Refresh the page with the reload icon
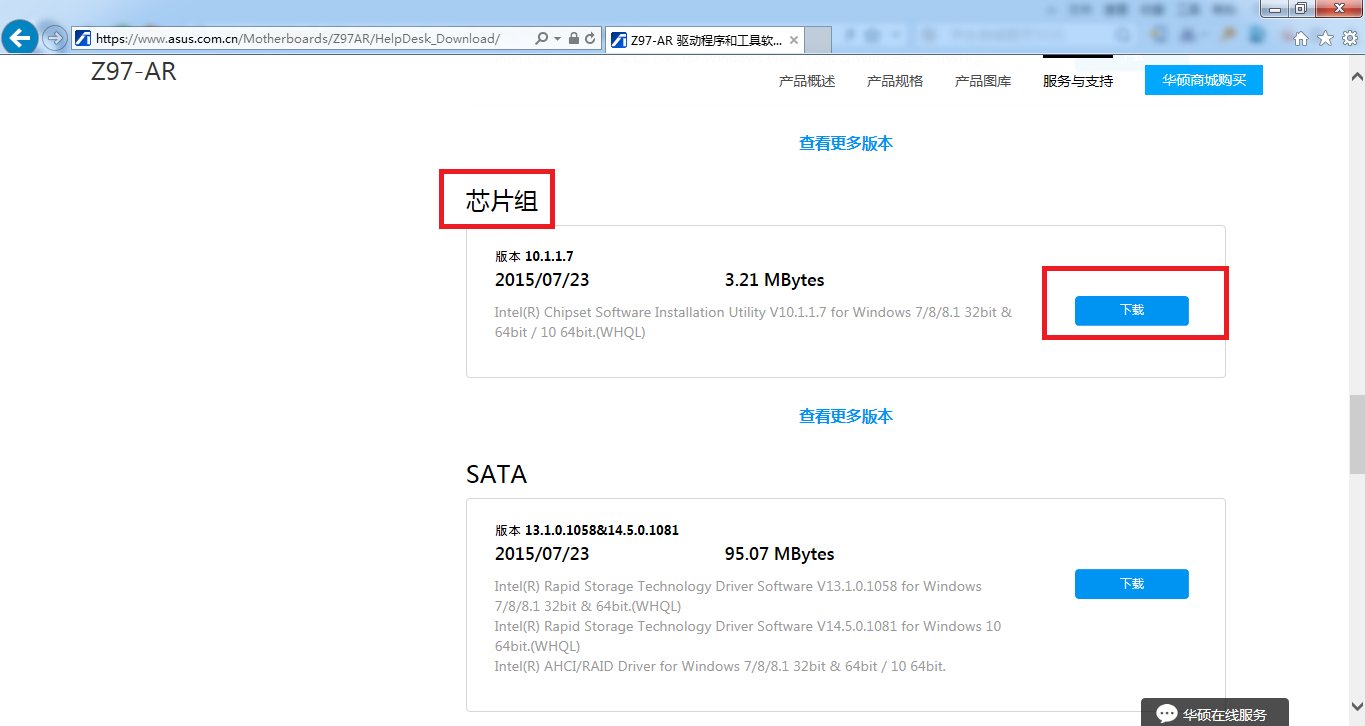Image resolution: width=1365 pixels, height=726 pixels. coord(590,39)
